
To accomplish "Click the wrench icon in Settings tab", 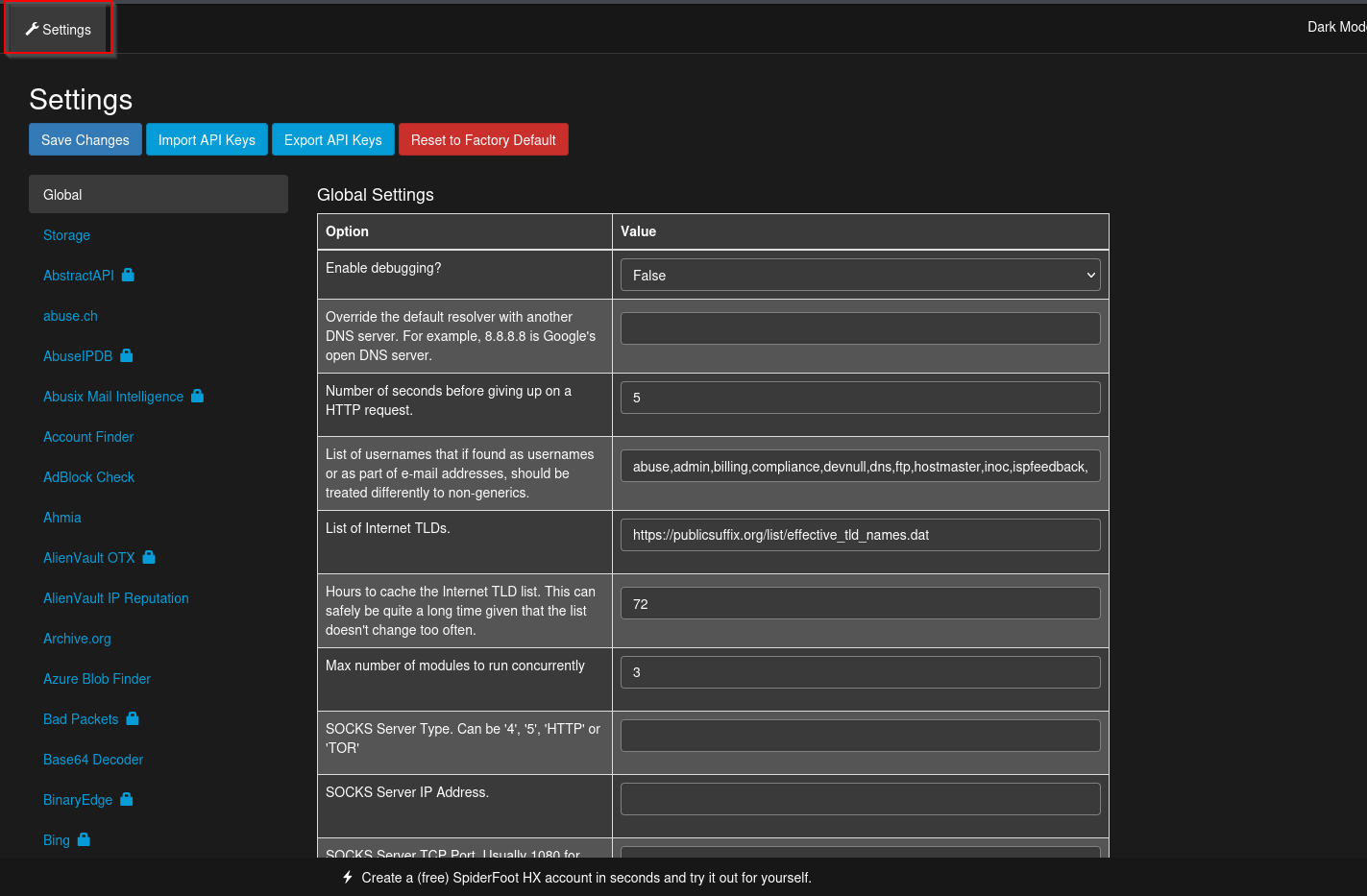I will (32, 29).
